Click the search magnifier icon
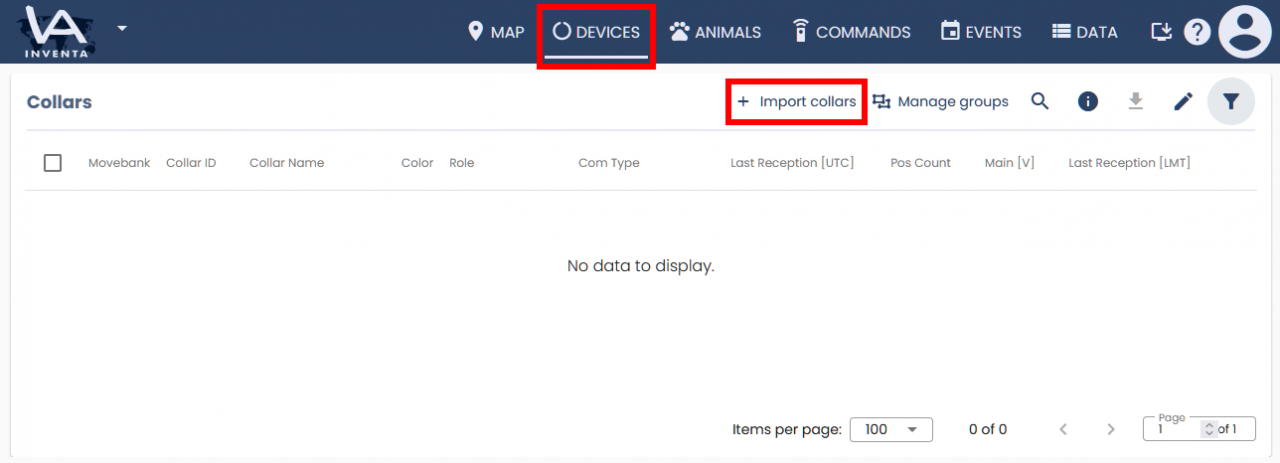The height and width of the screenshot is (463, 1280). (1040, 101)
